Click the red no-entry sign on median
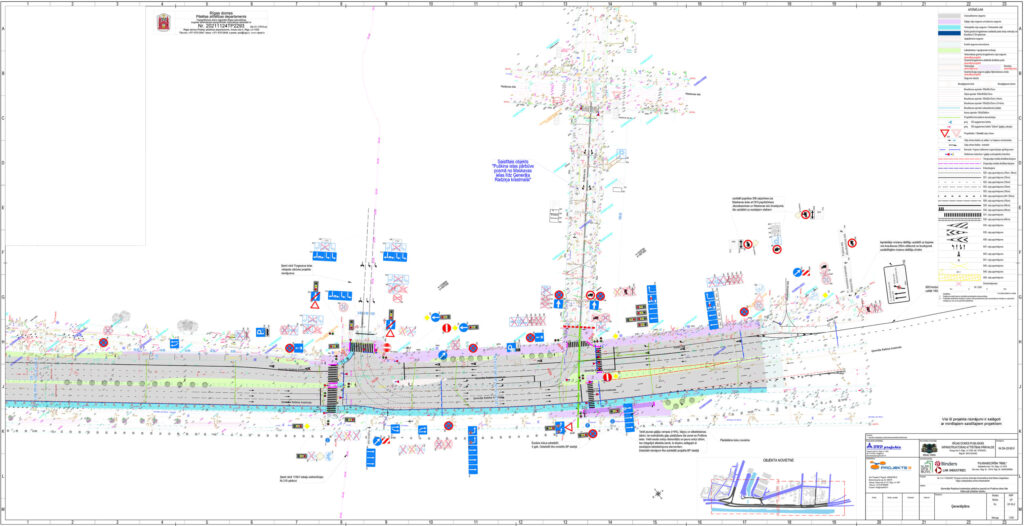This screenshot has height=526, width=1024. pyautogui.click(x=606, y=377)
